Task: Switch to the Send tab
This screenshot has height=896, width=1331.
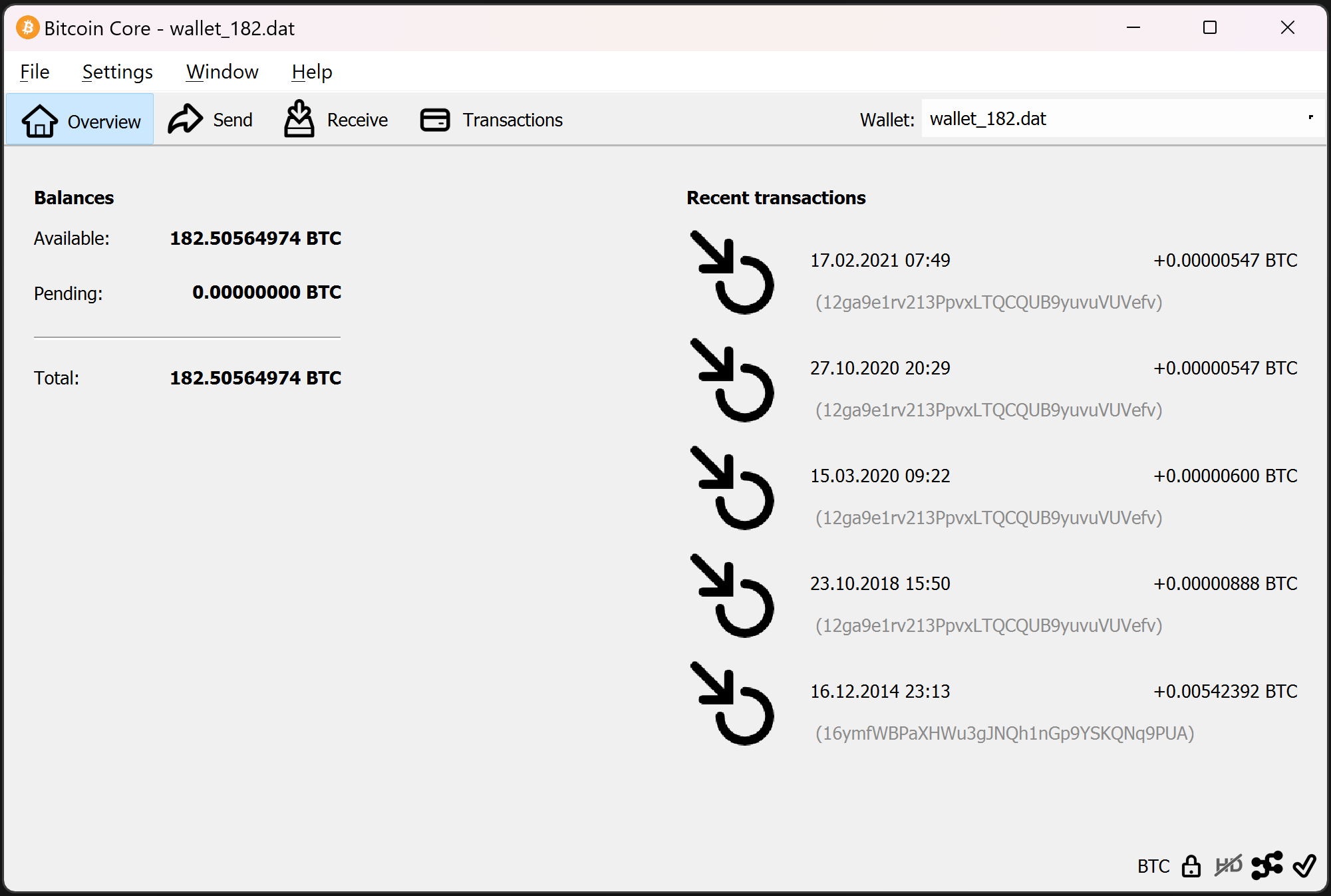Action: pyautogui.click(x=210, y=120)
